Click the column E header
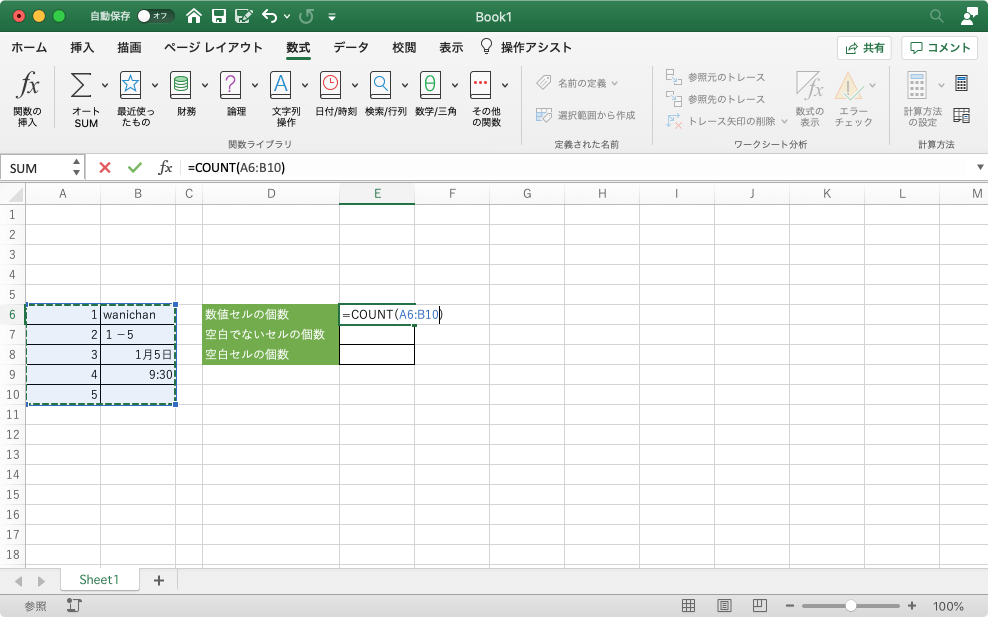 point(377,194)
